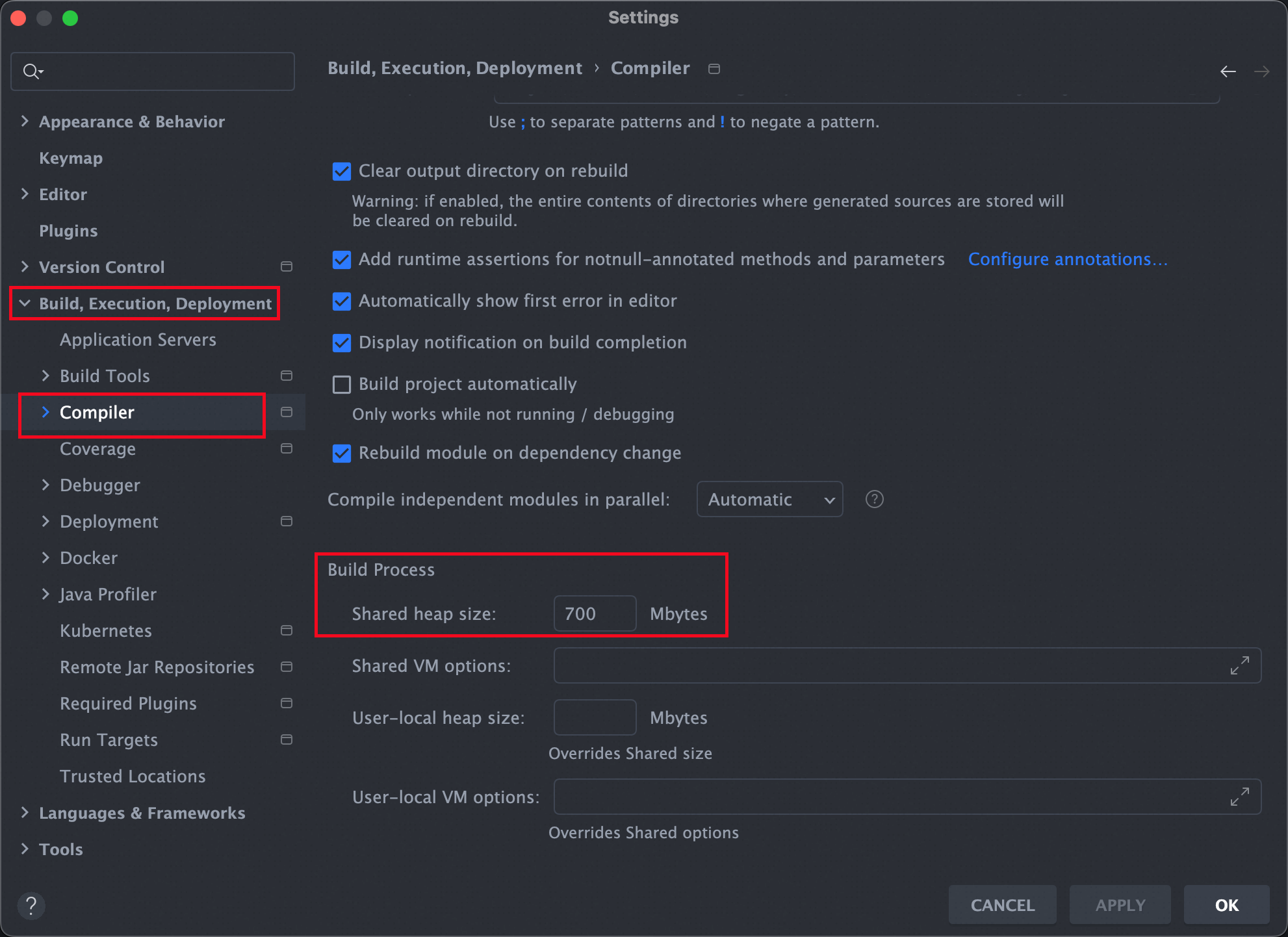This screenshot has width=1288, height=937.
Task: Select Application Servers in the sidebar
Action: coord(138,339)
